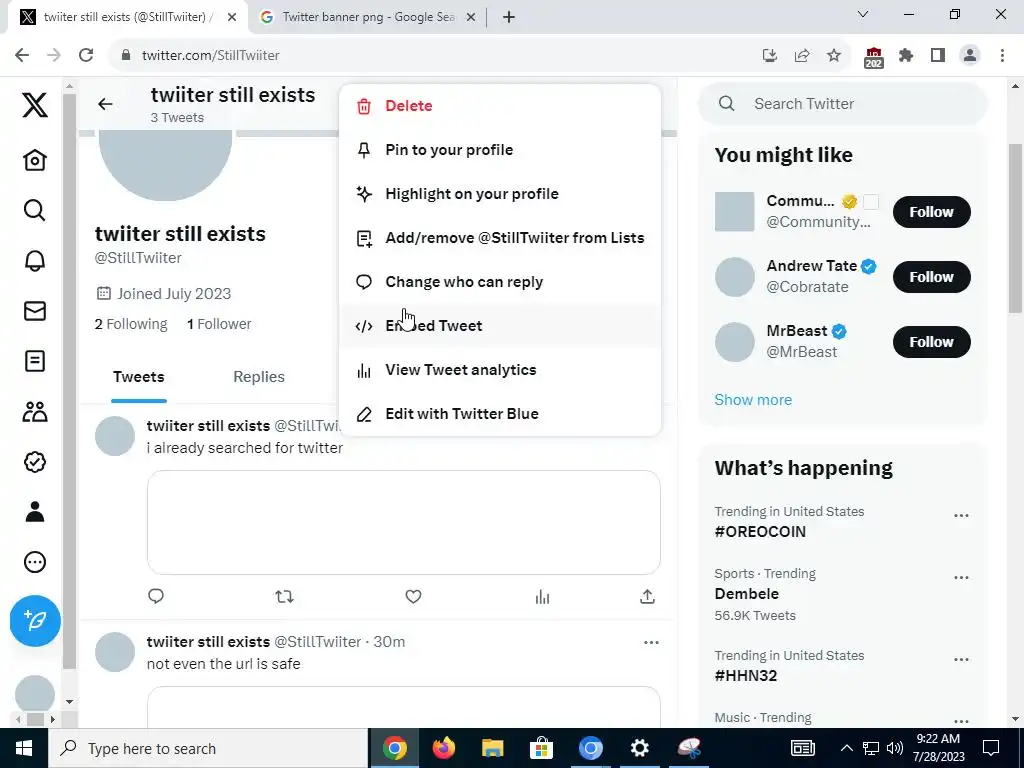Click Windows taskbar search box
Screen dimensions: 1024x768
pyautogui.click(x=208, y=748)
